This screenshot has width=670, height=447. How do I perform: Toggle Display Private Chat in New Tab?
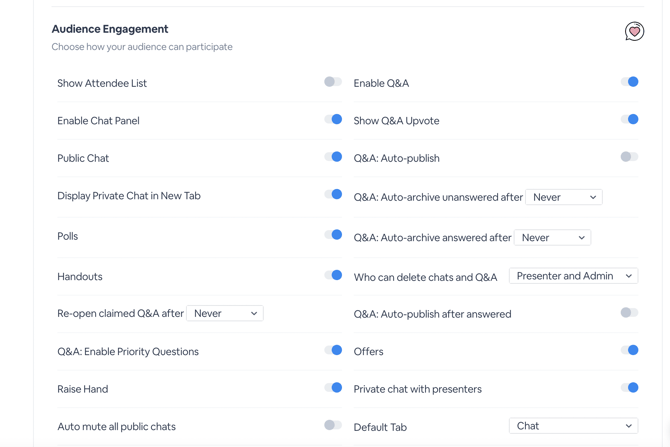point(333,195)
